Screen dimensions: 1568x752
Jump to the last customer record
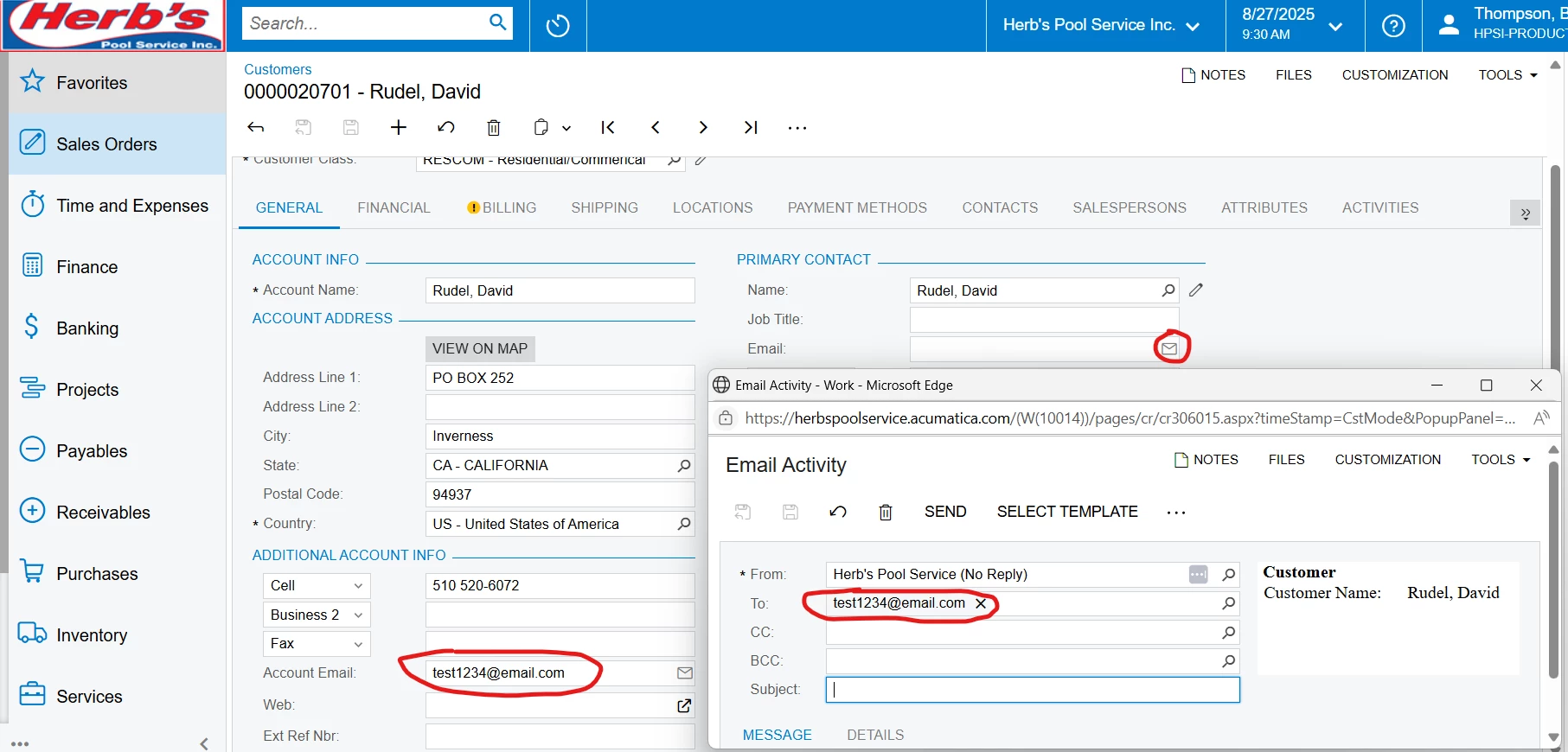[751, 128]
